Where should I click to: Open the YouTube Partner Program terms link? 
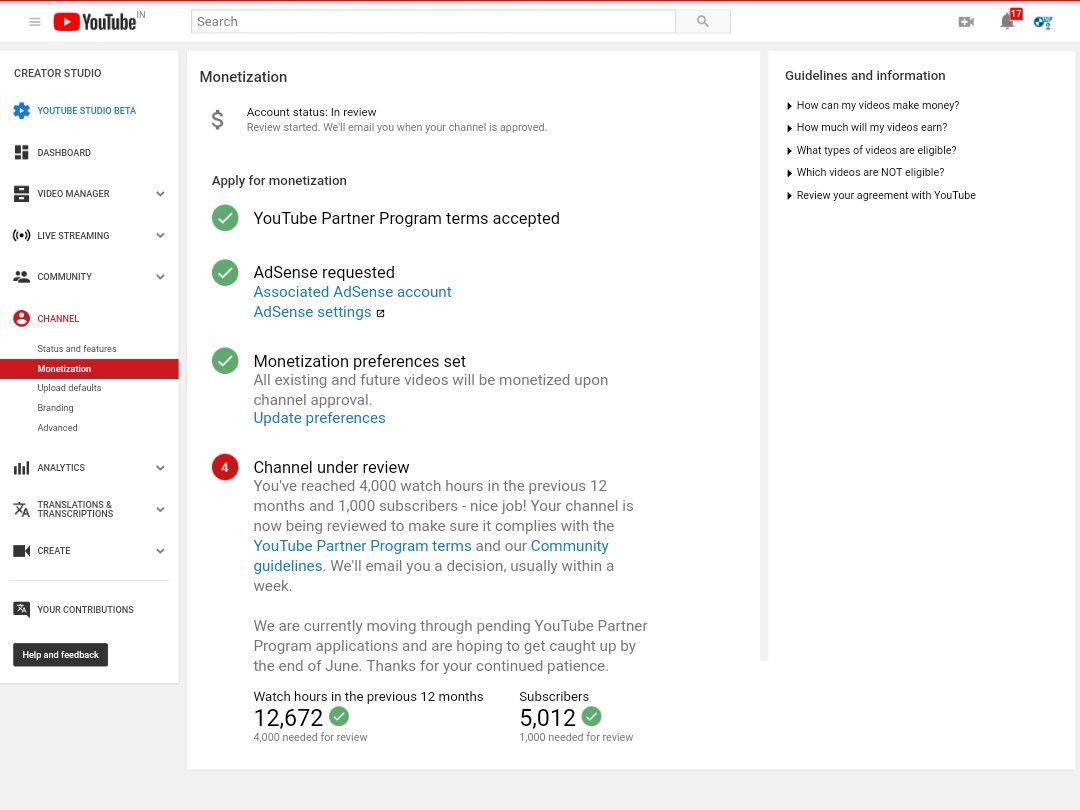tap(362, 546)
